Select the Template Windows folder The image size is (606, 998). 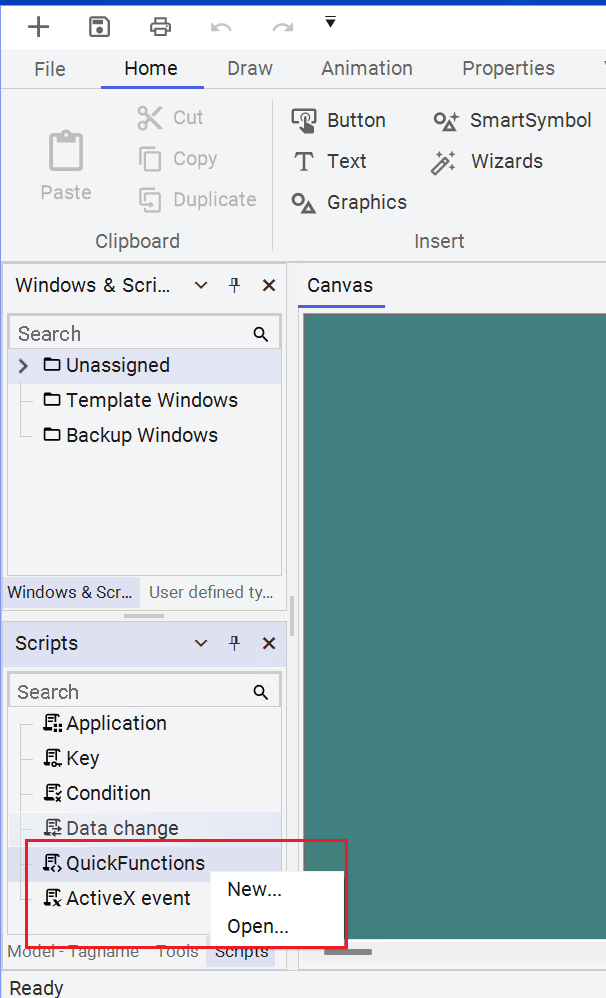[141, 400]
